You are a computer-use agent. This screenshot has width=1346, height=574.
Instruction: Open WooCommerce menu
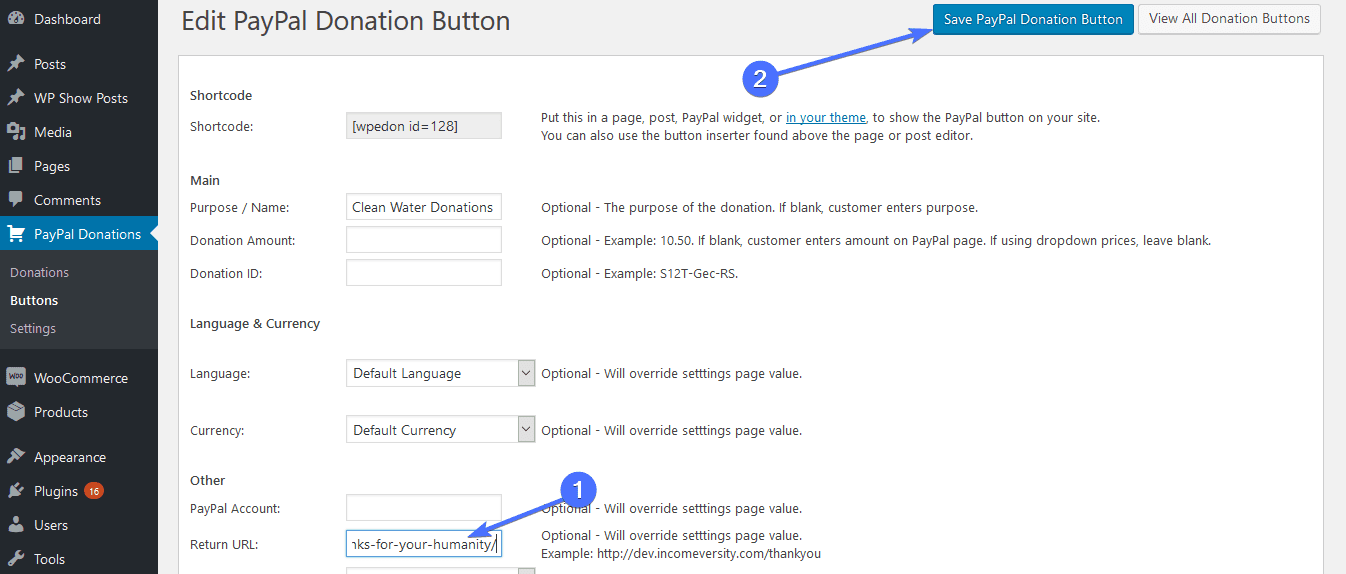[x=79, y=378]
